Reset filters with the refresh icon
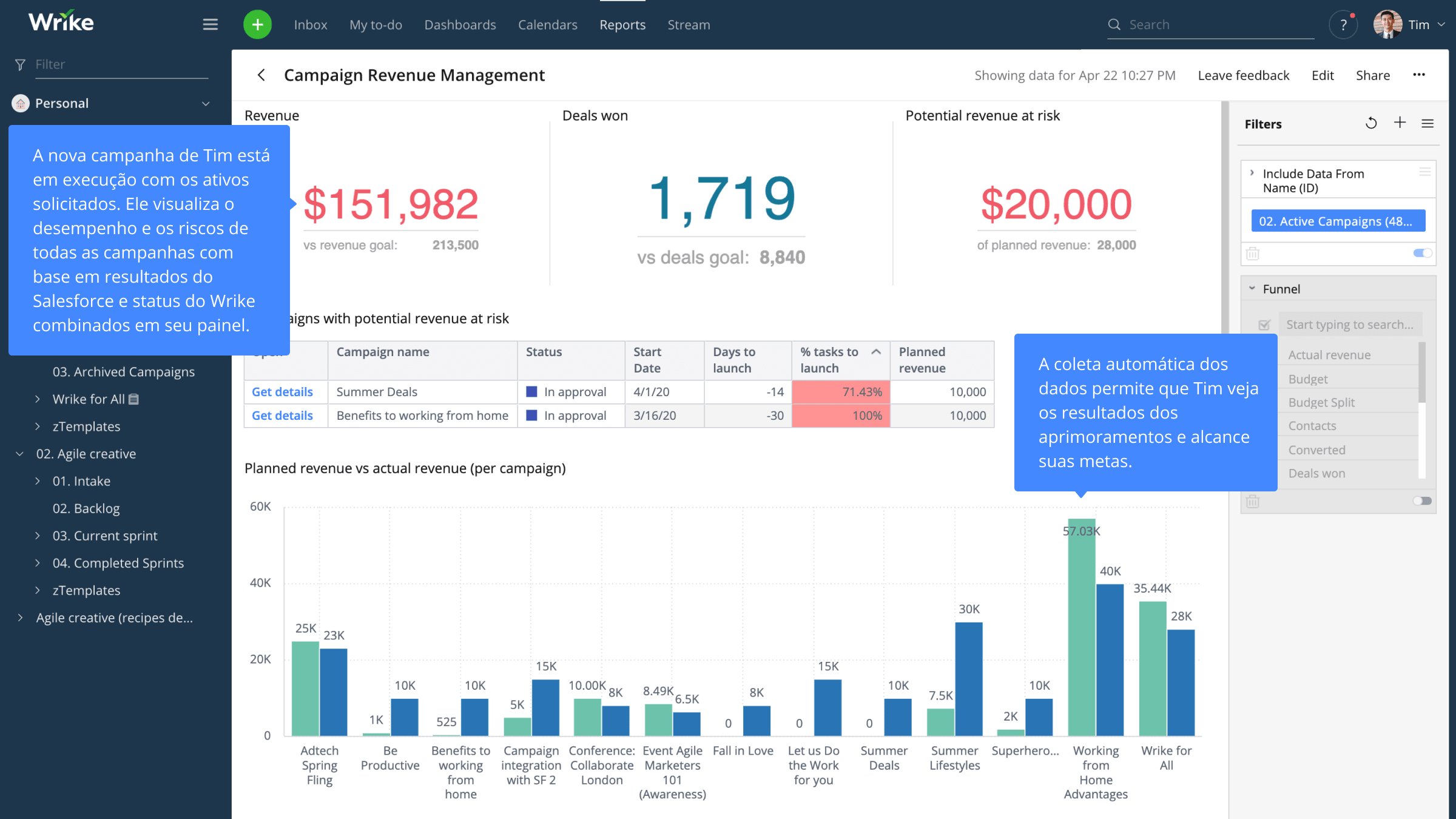The height and width of the screenshot is (819, 1456). [x=1371, y=123]
